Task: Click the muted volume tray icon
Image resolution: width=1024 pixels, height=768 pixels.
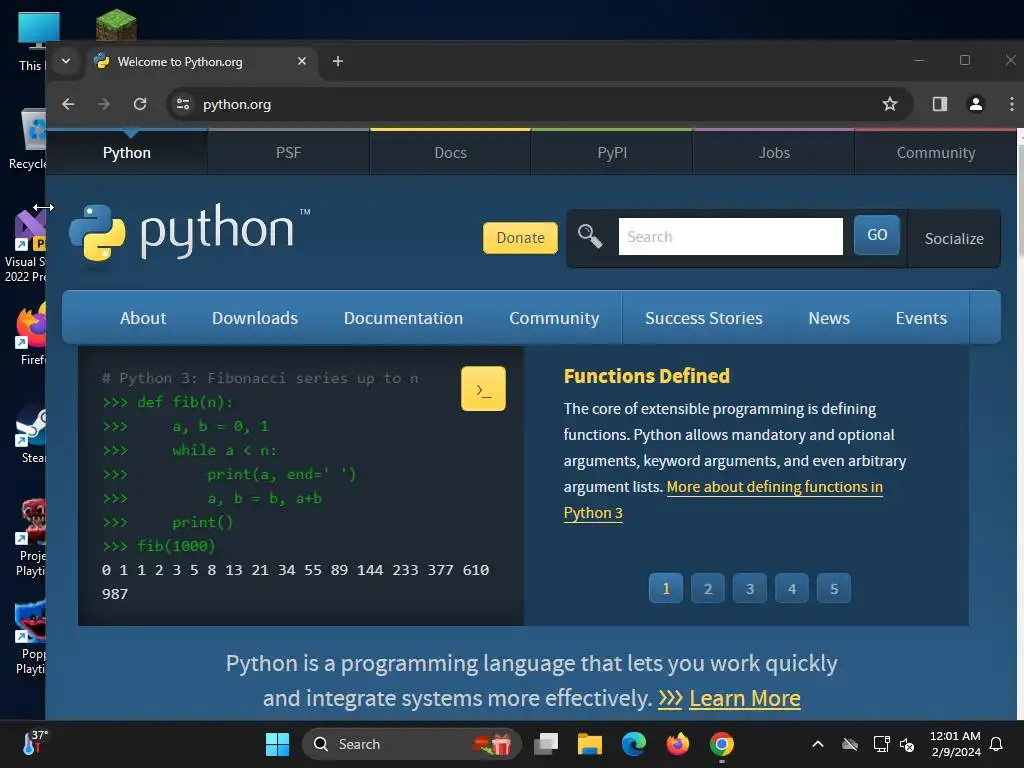Action: click(x=906, y=744)
